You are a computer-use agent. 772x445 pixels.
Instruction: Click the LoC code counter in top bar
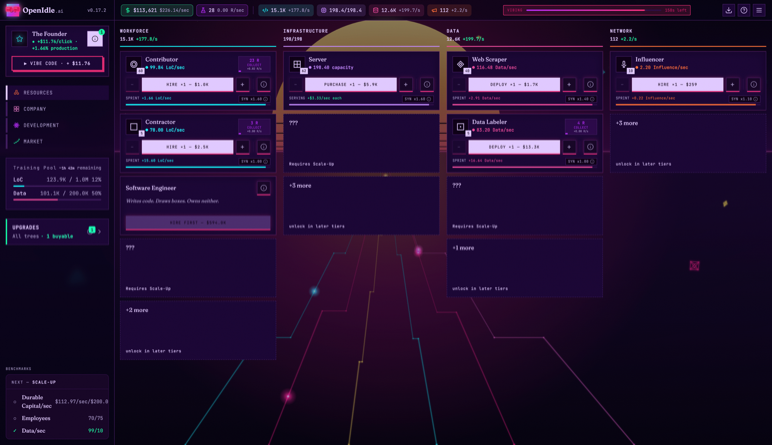pyautogui.click(x=286, y=10)
